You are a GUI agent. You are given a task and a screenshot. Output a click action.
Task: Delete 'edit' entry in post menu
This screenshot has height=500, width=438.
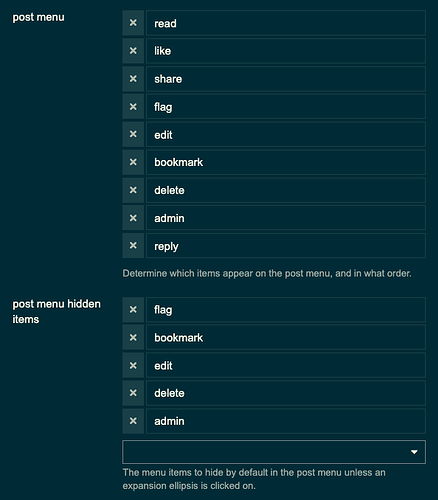133,134
